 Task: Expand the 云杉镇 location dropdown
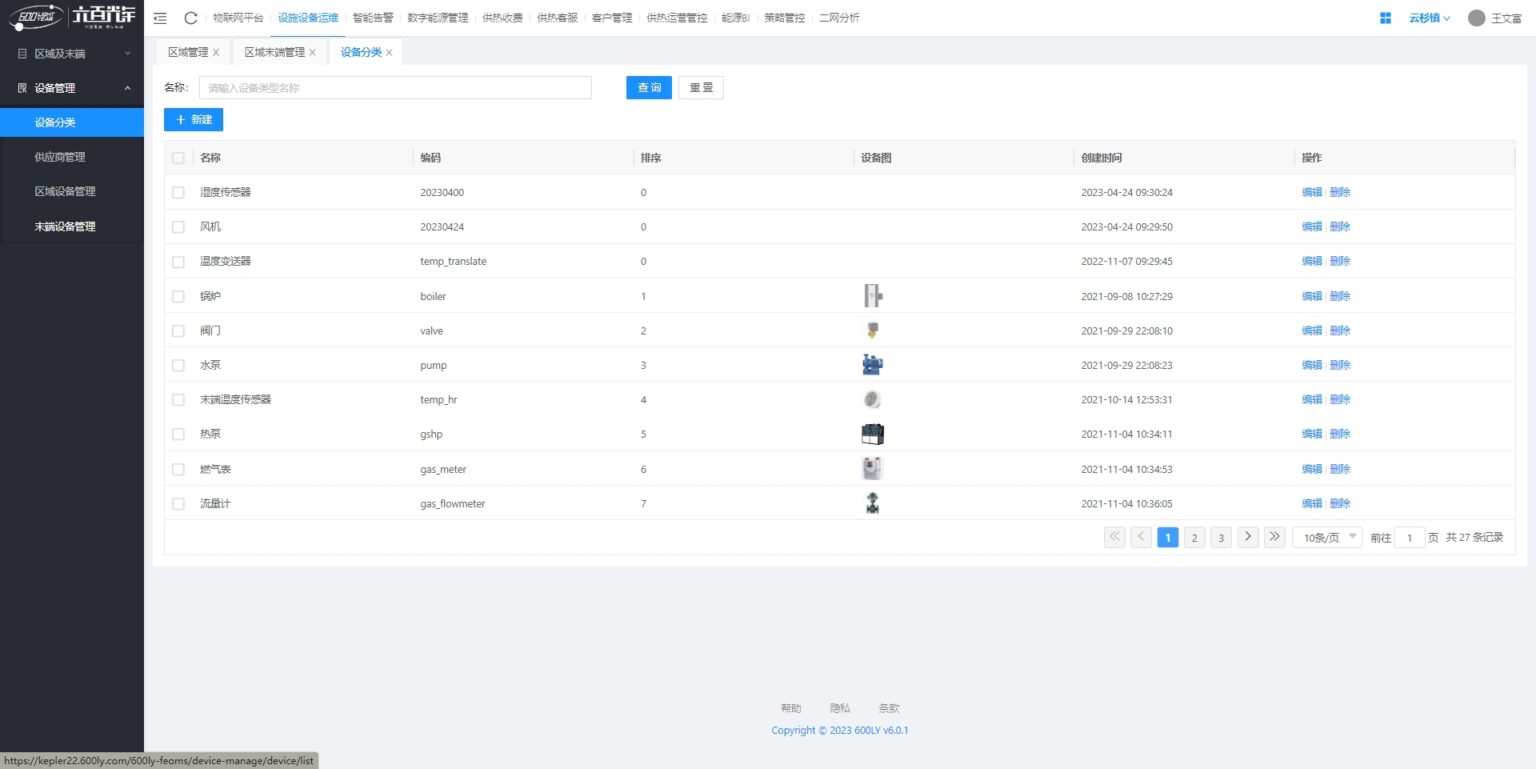tap(1429, 18)
